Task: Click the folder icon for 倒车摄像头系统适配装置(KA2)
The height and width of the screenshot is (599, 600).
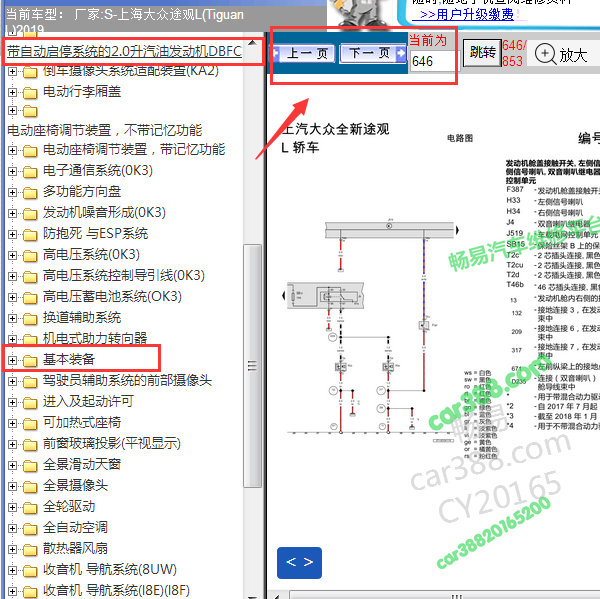Action: pyautogui.click(x=30, y=72)
